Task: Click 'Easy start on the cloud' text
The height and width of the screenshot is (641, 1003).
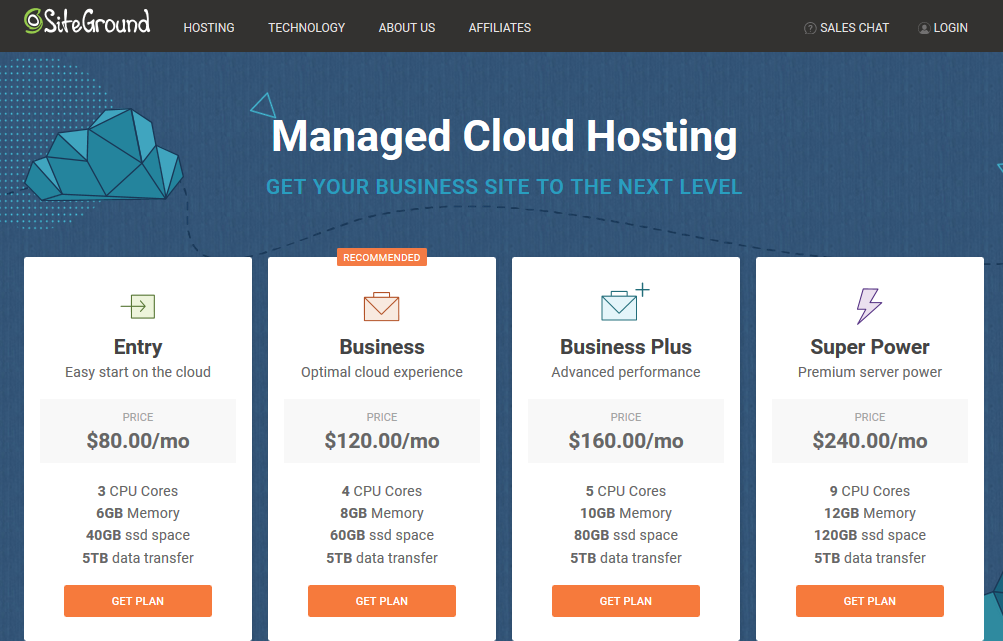Action: pyautogui.click(x=138, y=372)
